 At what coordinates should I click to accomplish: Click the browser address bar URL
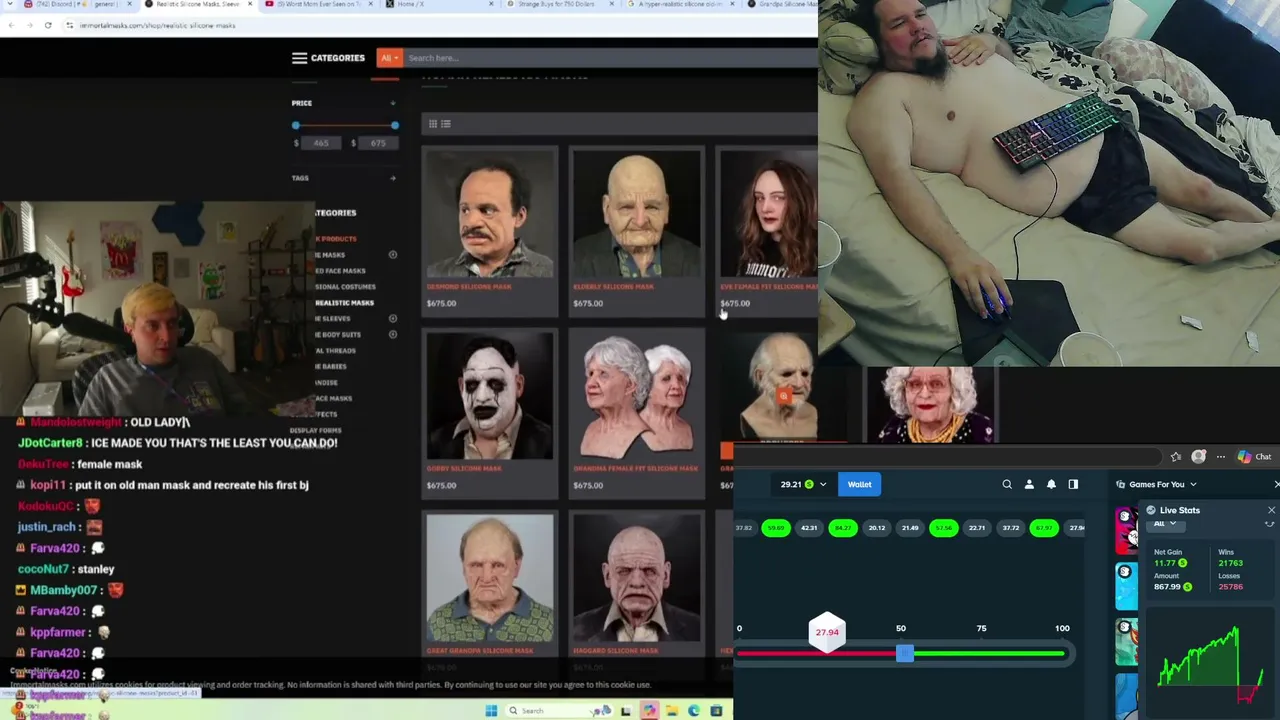click(157, 25)
